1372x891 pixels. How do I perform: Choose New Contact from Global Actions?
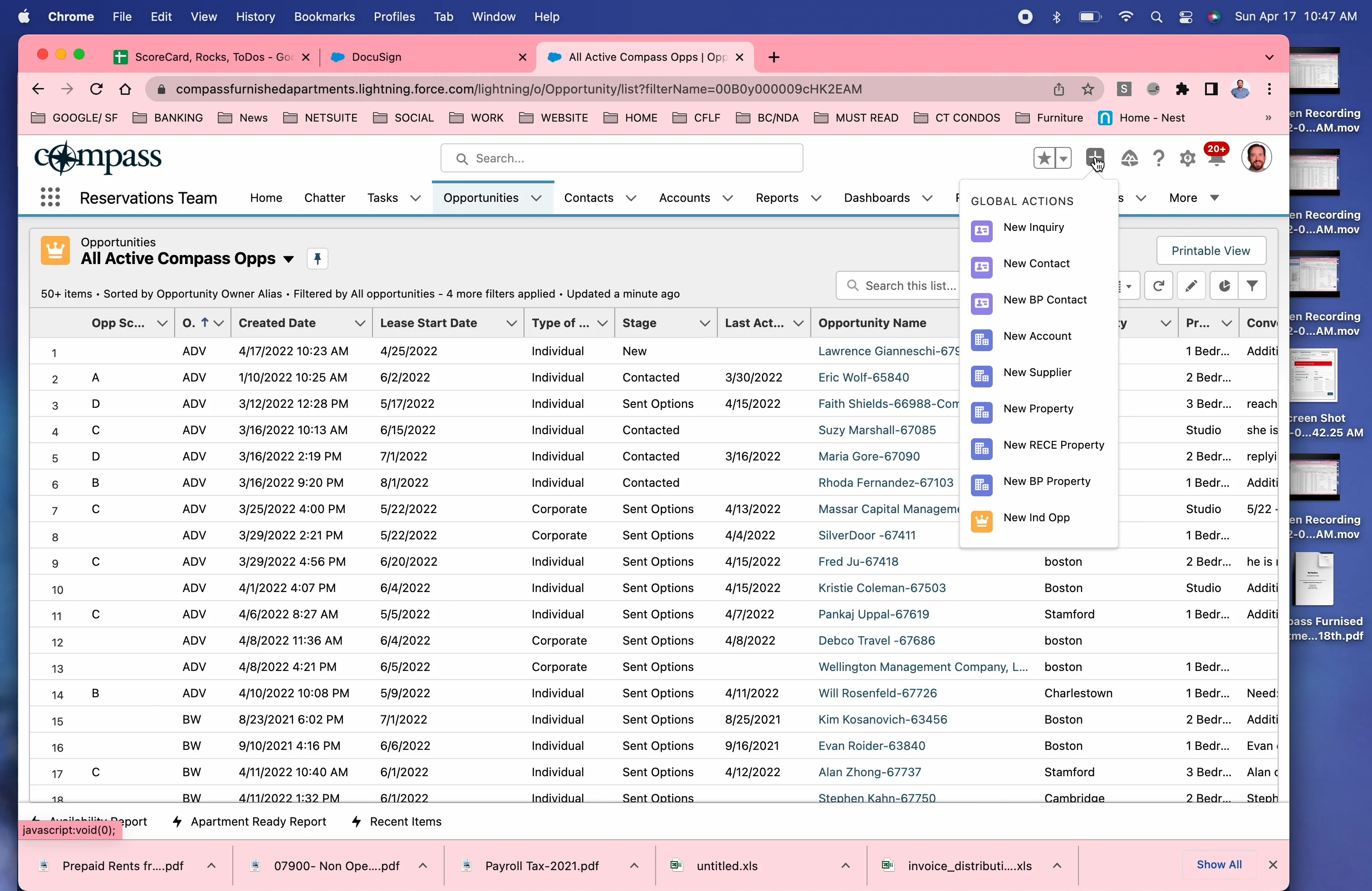(x=1036, y=264)
